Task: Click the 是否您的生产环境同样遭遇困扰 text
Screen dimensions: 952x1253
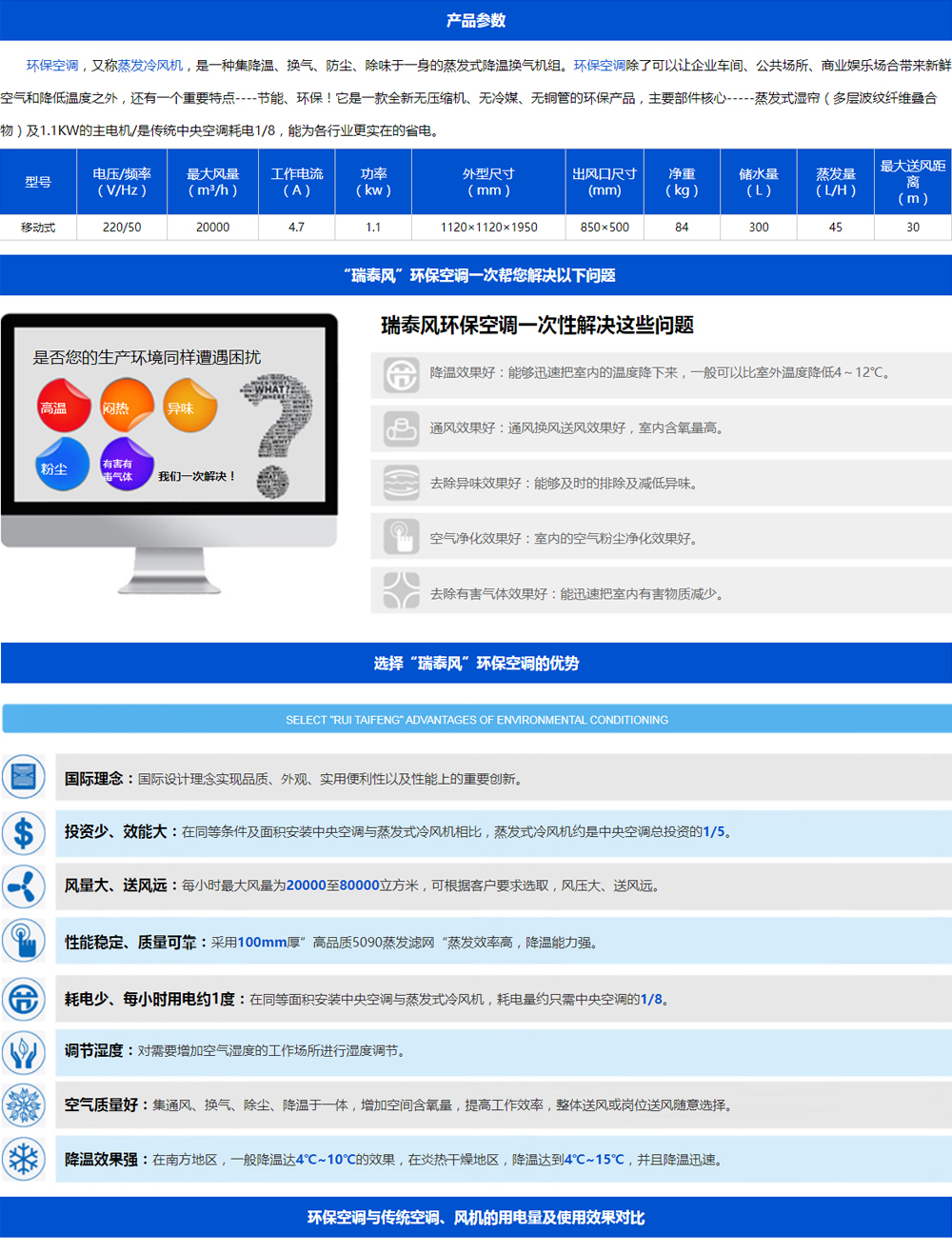Action: tap(147, 357)
